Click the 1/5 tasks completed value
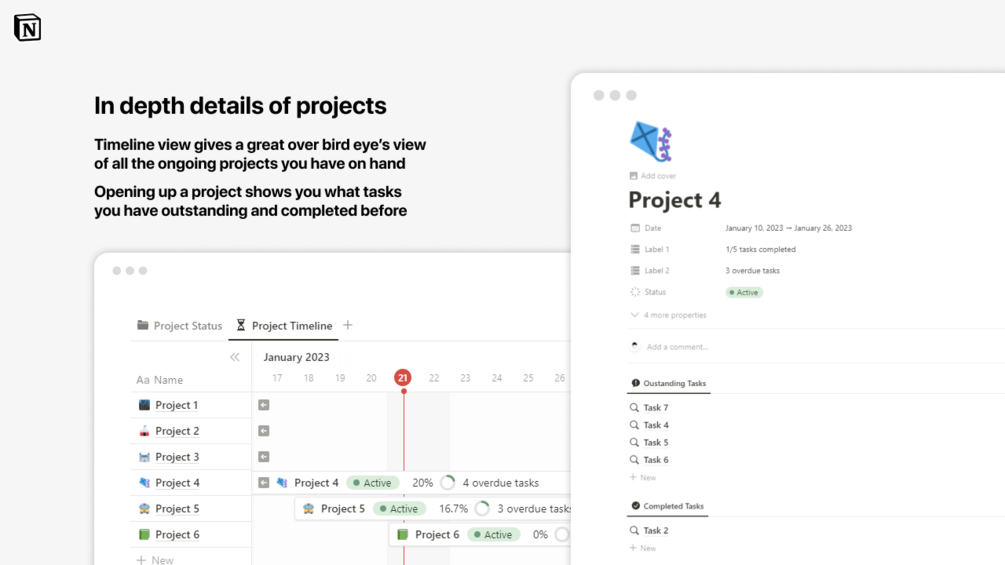This screenshot has width=1005, height=565. tap(760, 249)
